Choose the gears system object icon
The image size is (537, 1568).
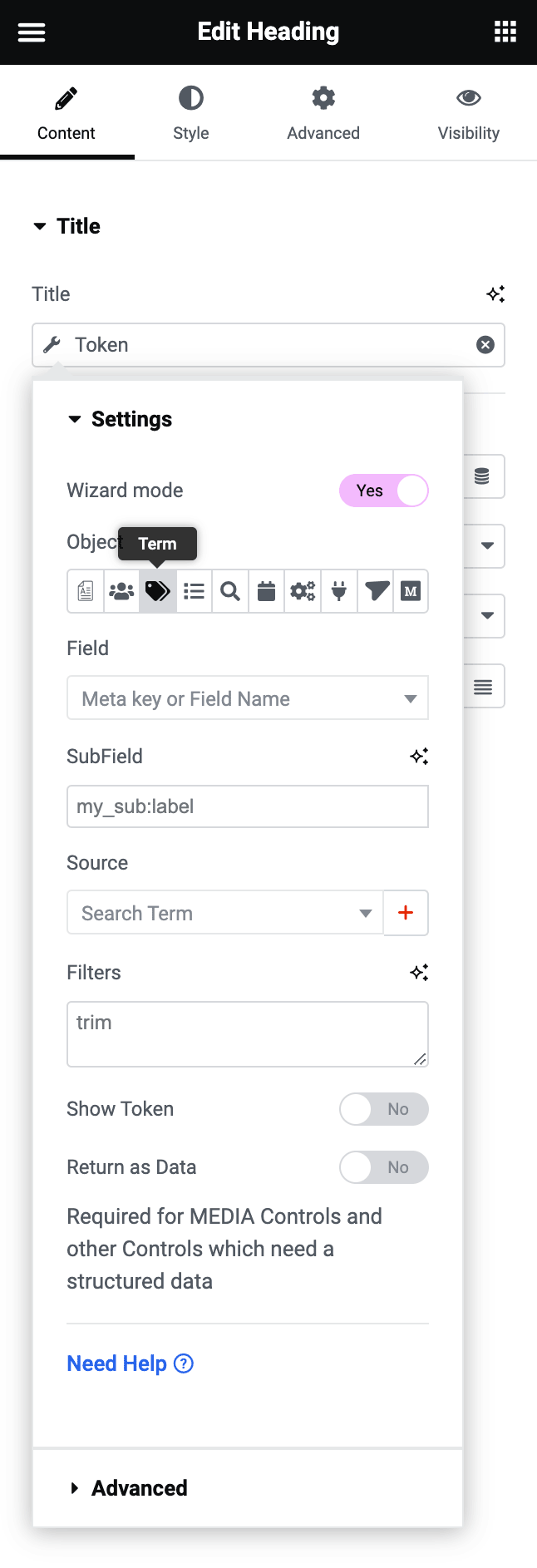303,591
